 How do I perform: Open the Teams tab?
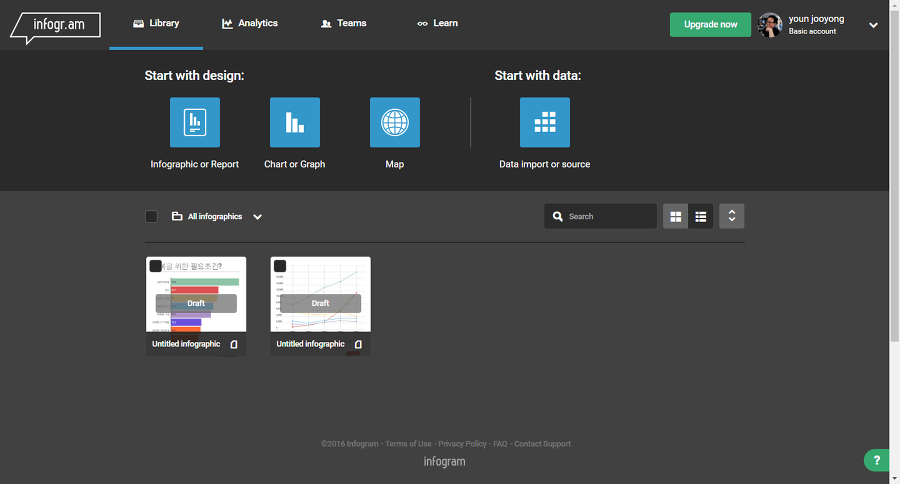pyautogui.click(x=343, y=23)
